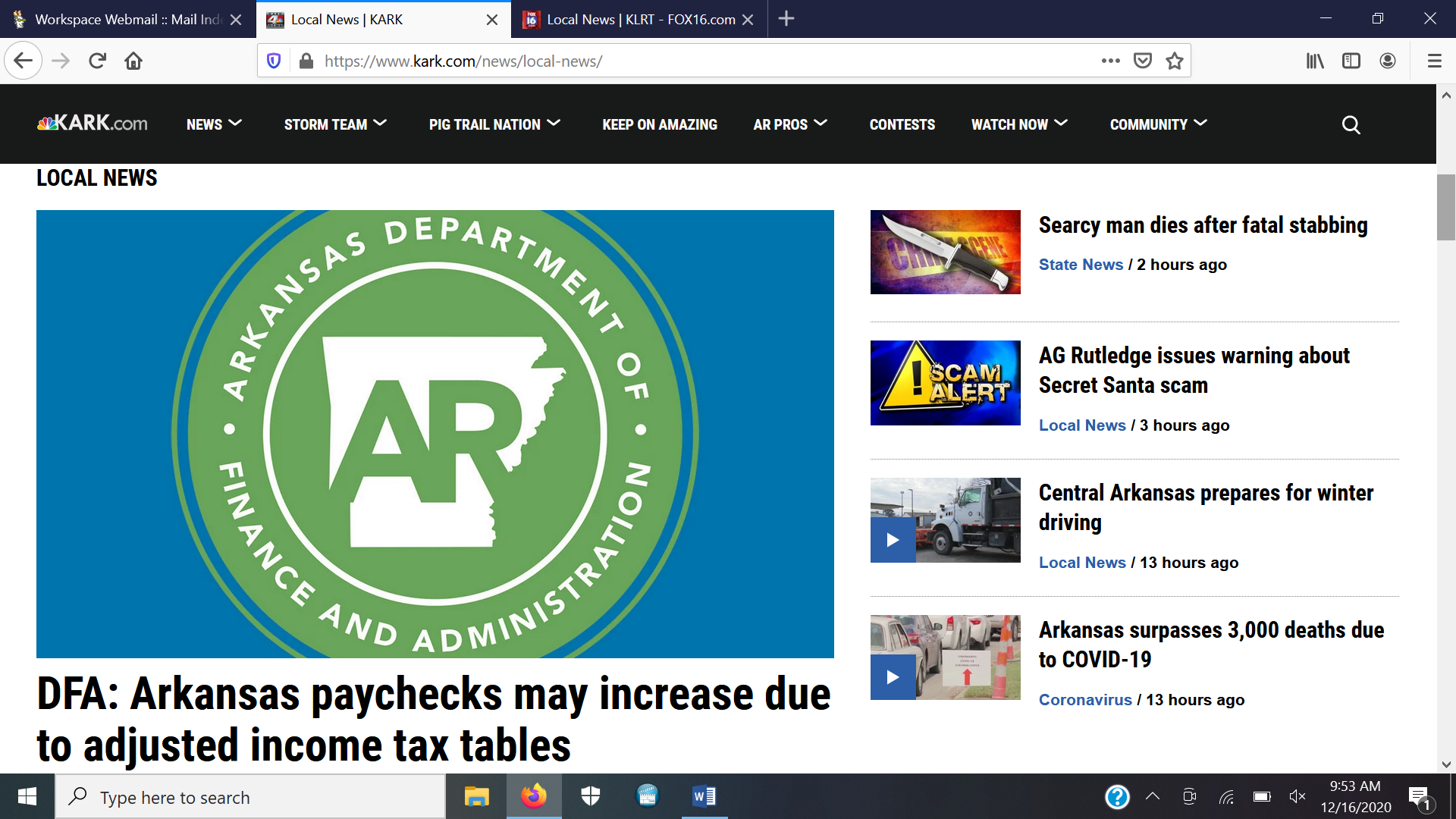
Task: Switch to Local News KLRT FOX16 tab
Action: click(639, 19)
